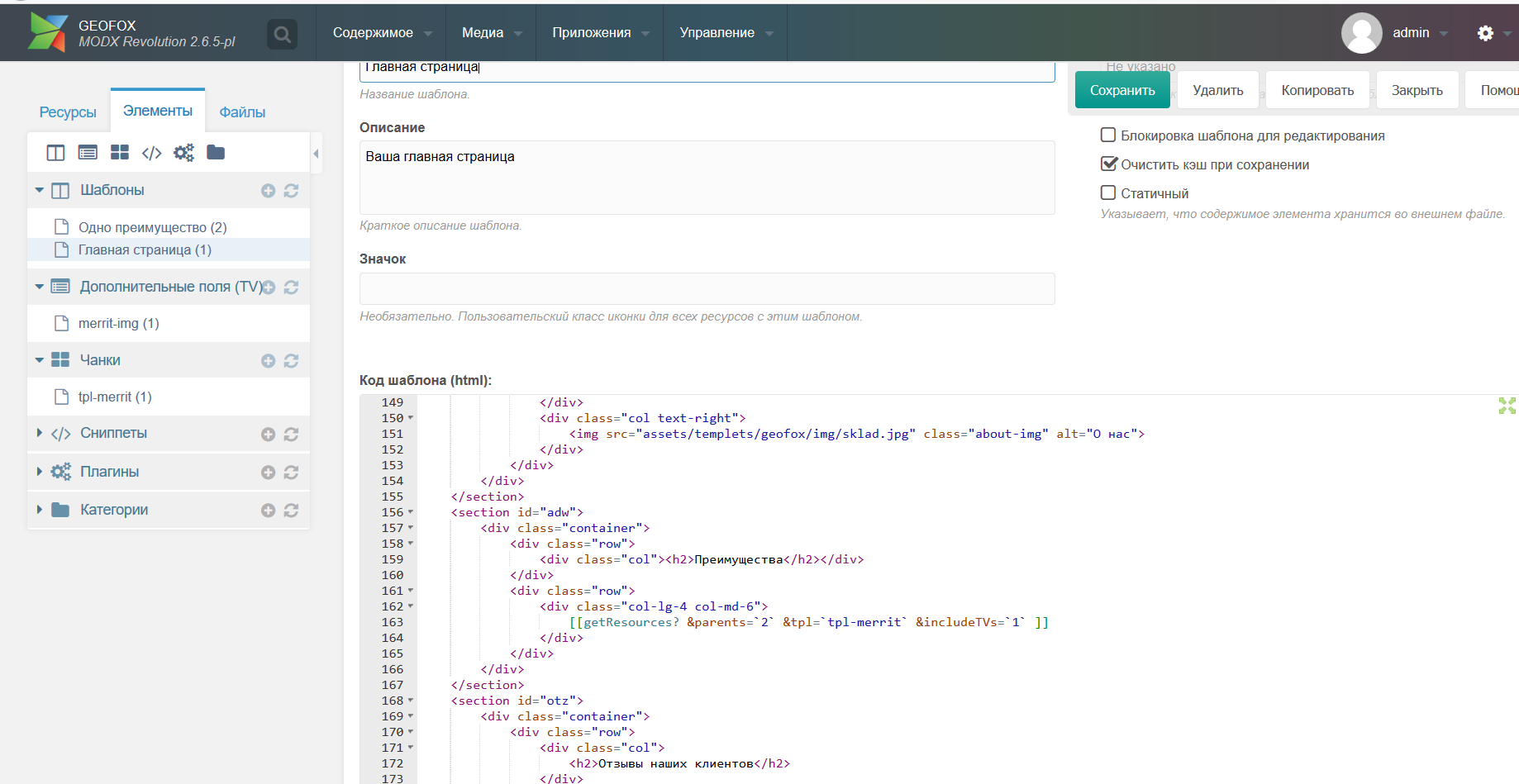The image size is (1519, 784).
Task: Open TV merrit-img (1)
Action: (118, 323)
